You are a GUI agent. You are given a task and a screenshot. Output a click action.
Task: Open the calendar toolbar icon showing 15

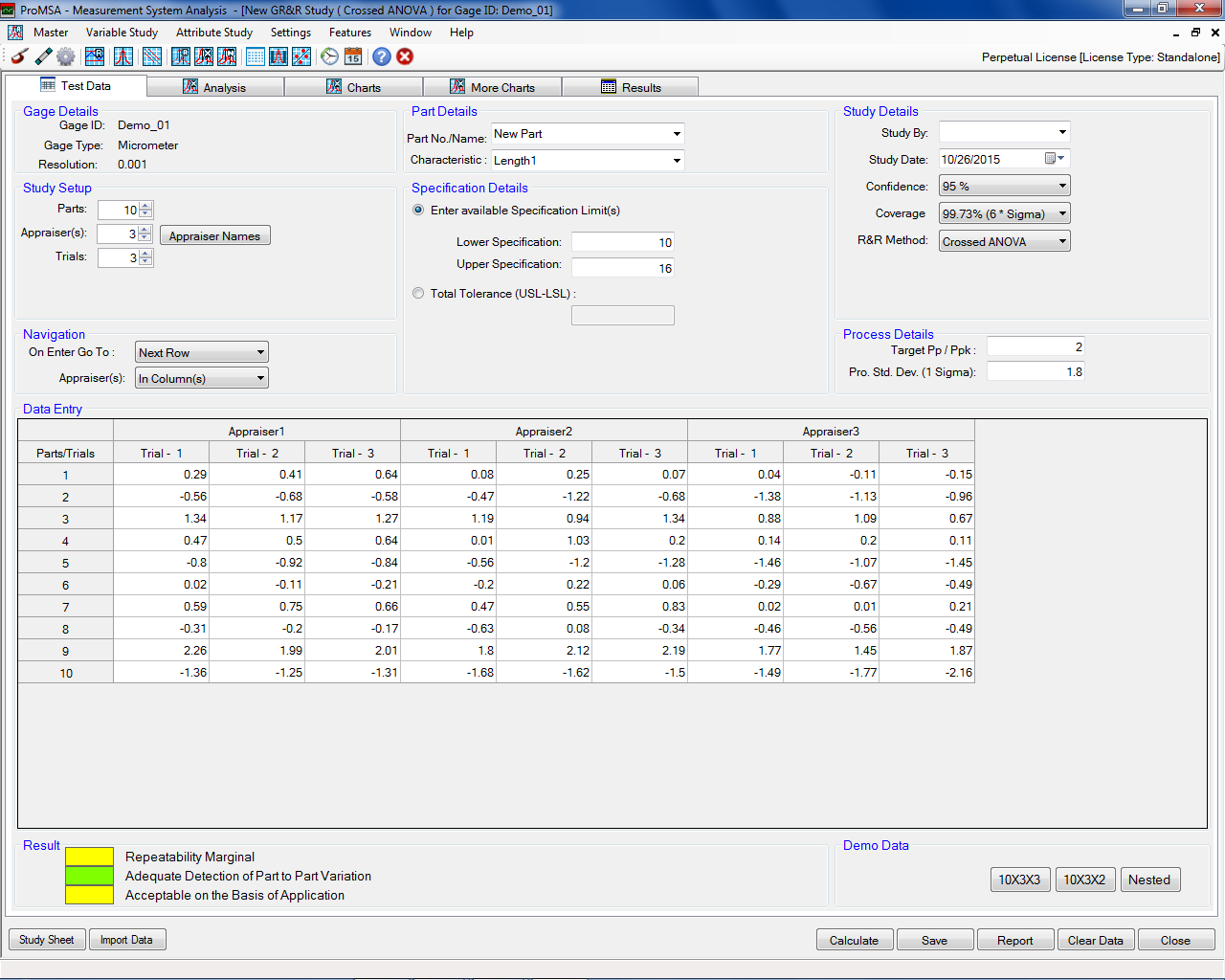point(353,56)
